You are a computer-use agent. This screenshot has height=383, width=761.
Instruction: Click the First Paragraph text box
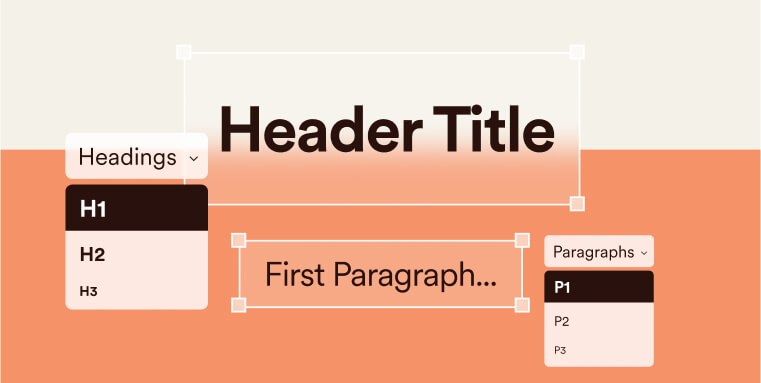(380, 274)
